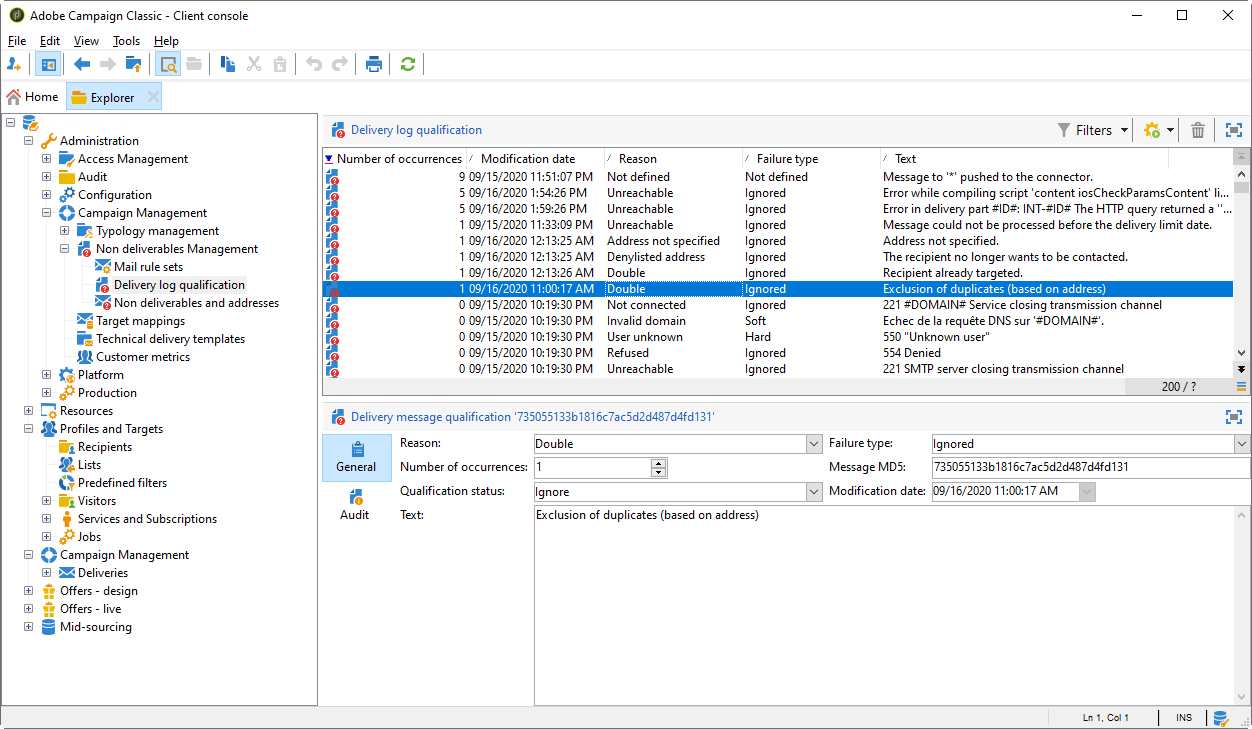Open the Reason dropdown showing Double
The width and height of the screenshot is (1252, 729).
[x=812, y=444]
